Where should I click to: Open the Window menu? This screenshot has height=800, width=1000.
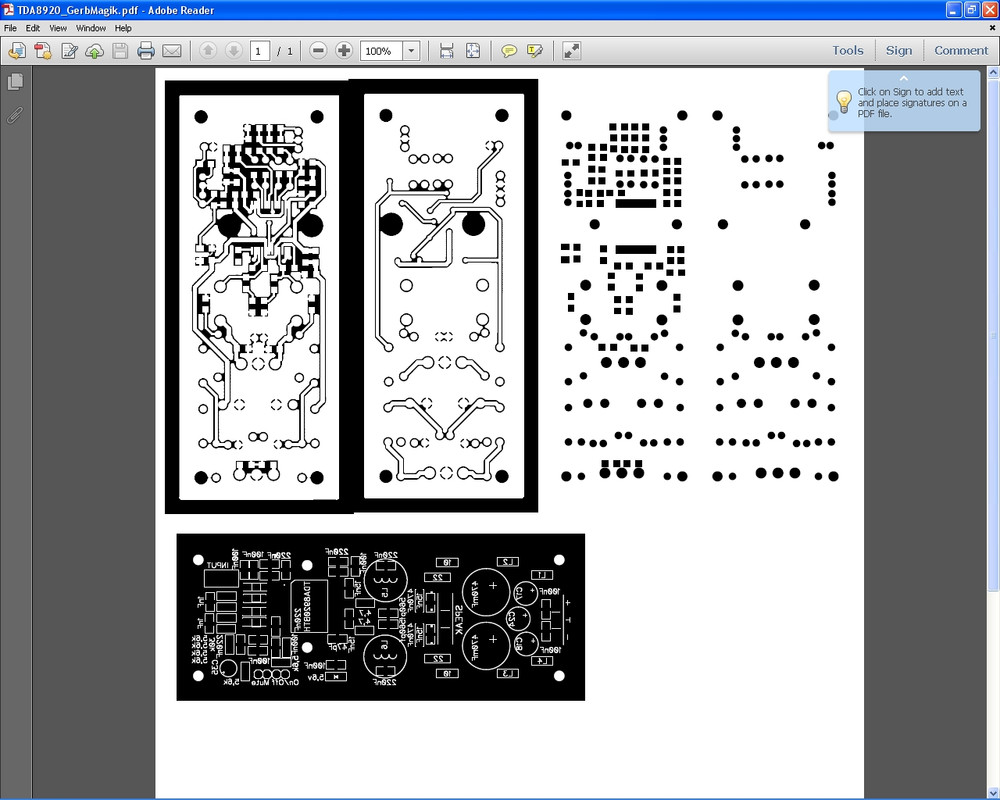tap(91, 28)
